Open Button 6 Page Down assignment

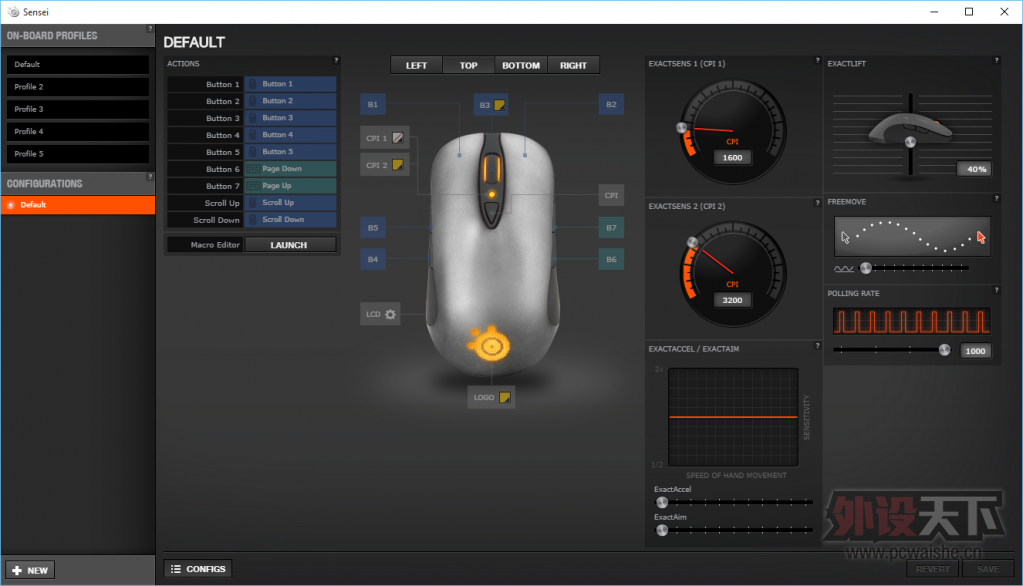click(290, 169)
